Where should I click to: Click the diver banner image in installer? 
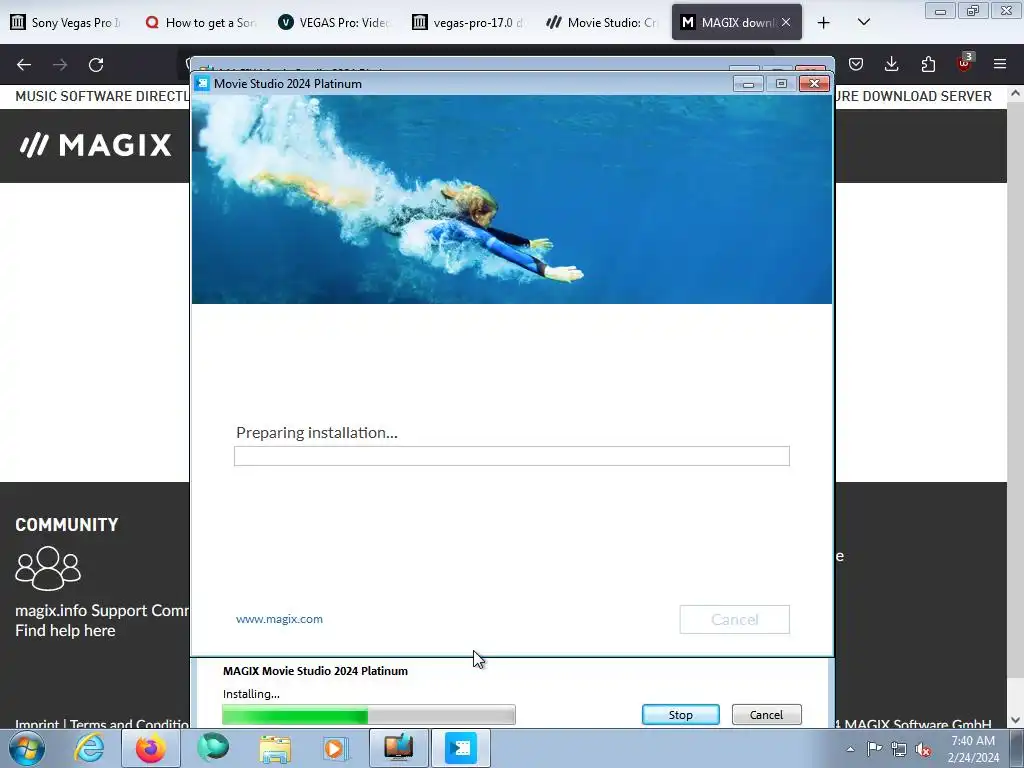[x=512, y=200]
